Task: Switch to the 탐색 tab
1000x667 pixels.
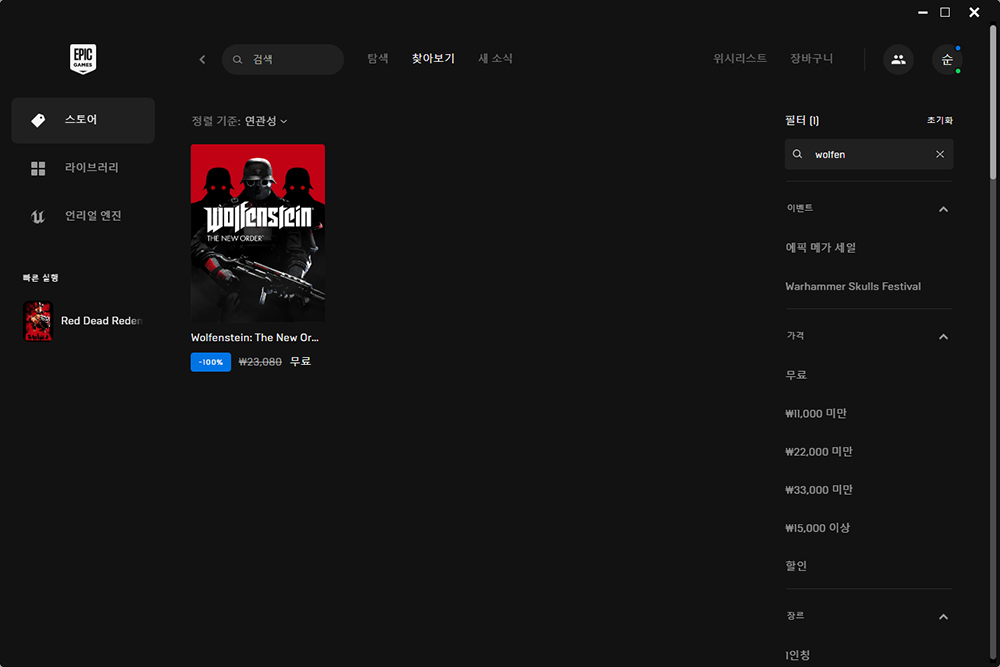Action: 378,59
